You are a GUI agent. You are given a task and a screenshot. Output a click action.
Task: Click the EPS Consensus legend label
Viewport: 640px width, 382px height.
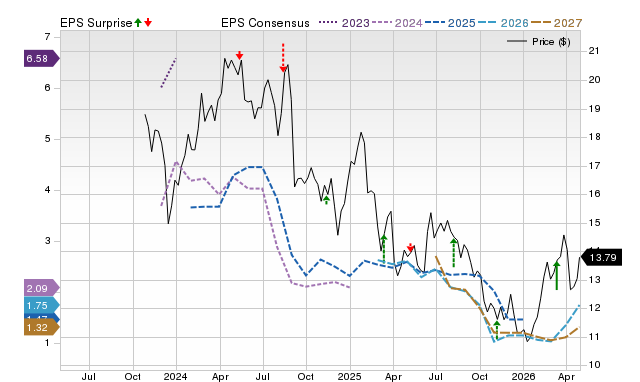pyautogui.click(x=265, y=23)
